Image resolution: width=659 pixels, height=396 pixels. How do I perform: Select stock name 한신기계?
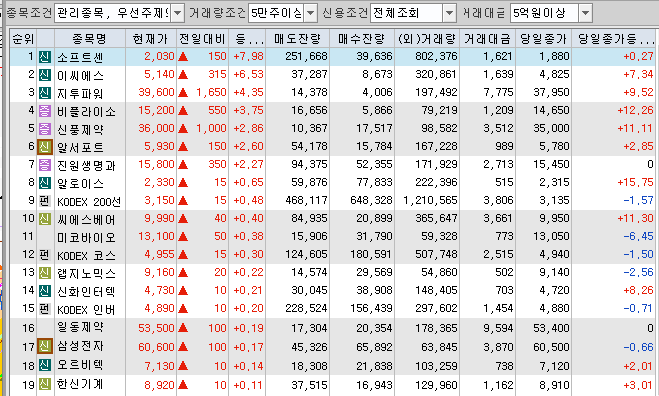coord(80,384)
